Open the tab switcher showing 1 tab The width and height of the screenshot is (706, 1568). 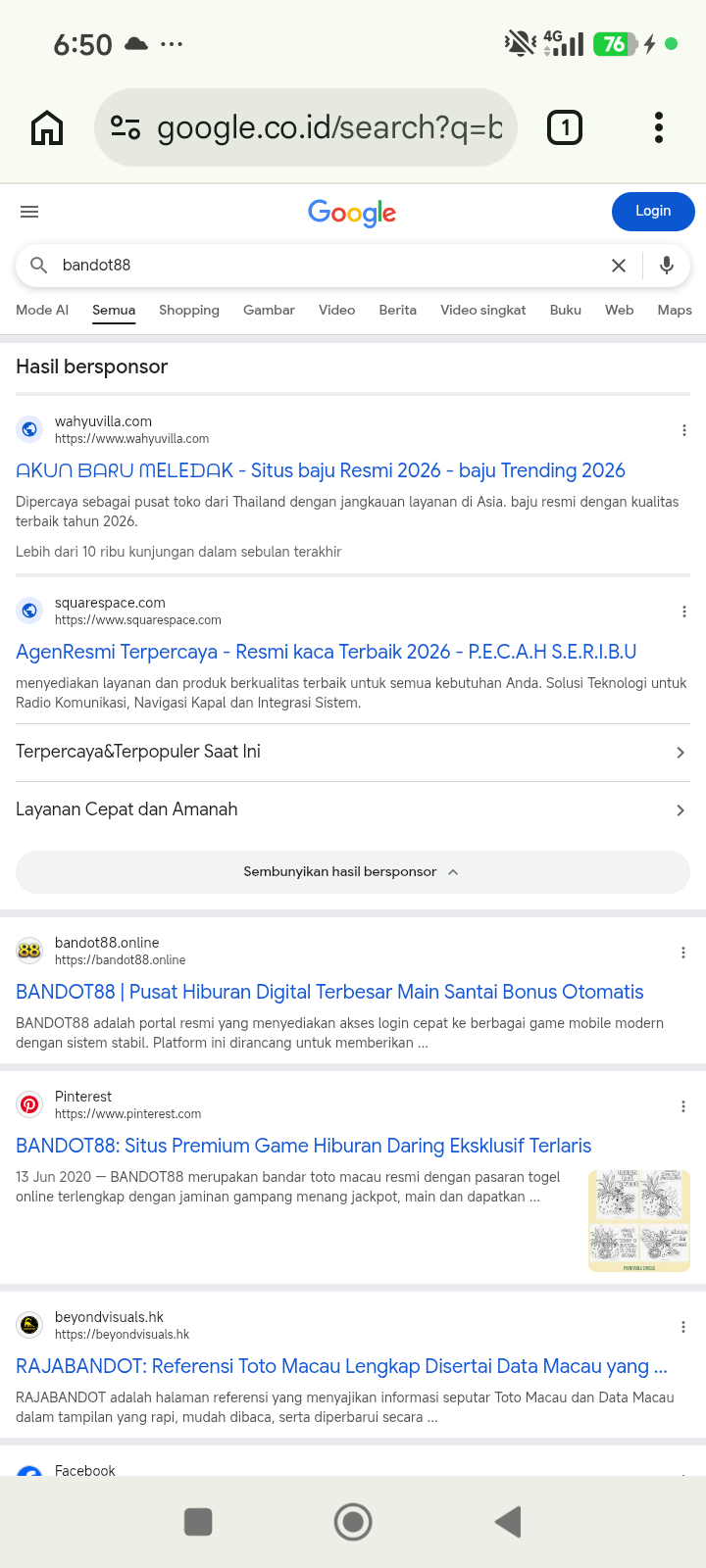(565, 127)
